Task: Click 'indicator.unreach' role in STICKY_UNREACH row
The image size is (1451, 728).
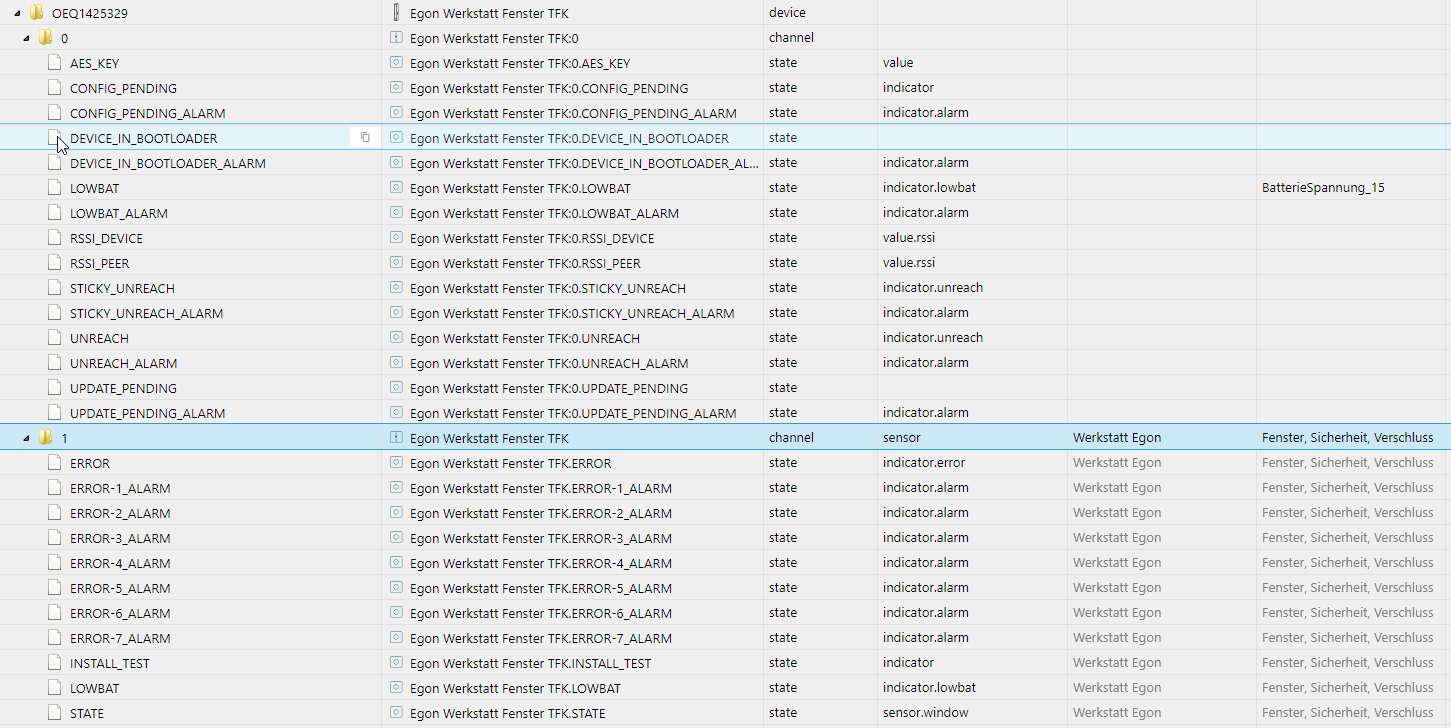Action: pos(933,288)
